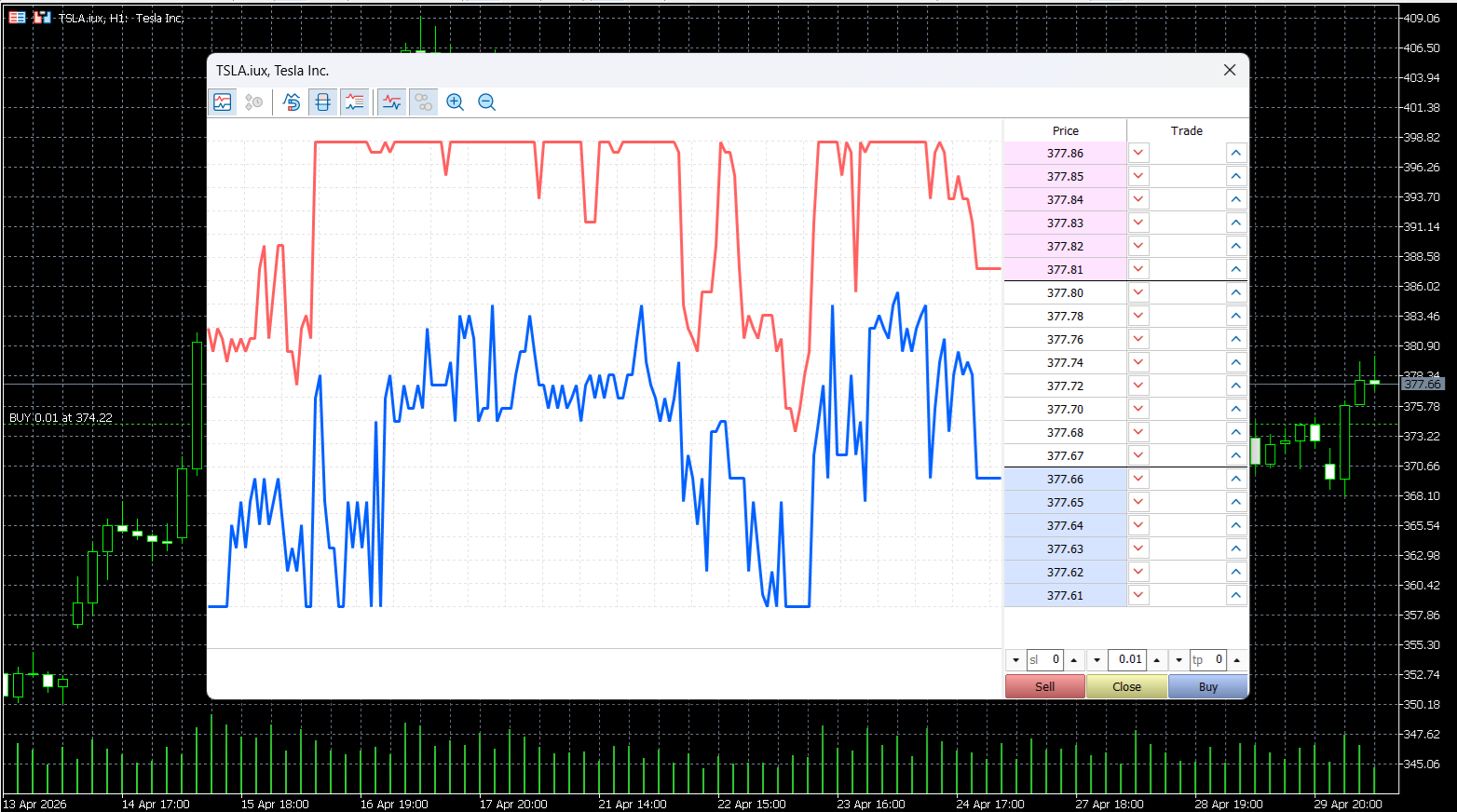
Task: Increase the 0.01 volume value
Action: tap(1156, 660)
